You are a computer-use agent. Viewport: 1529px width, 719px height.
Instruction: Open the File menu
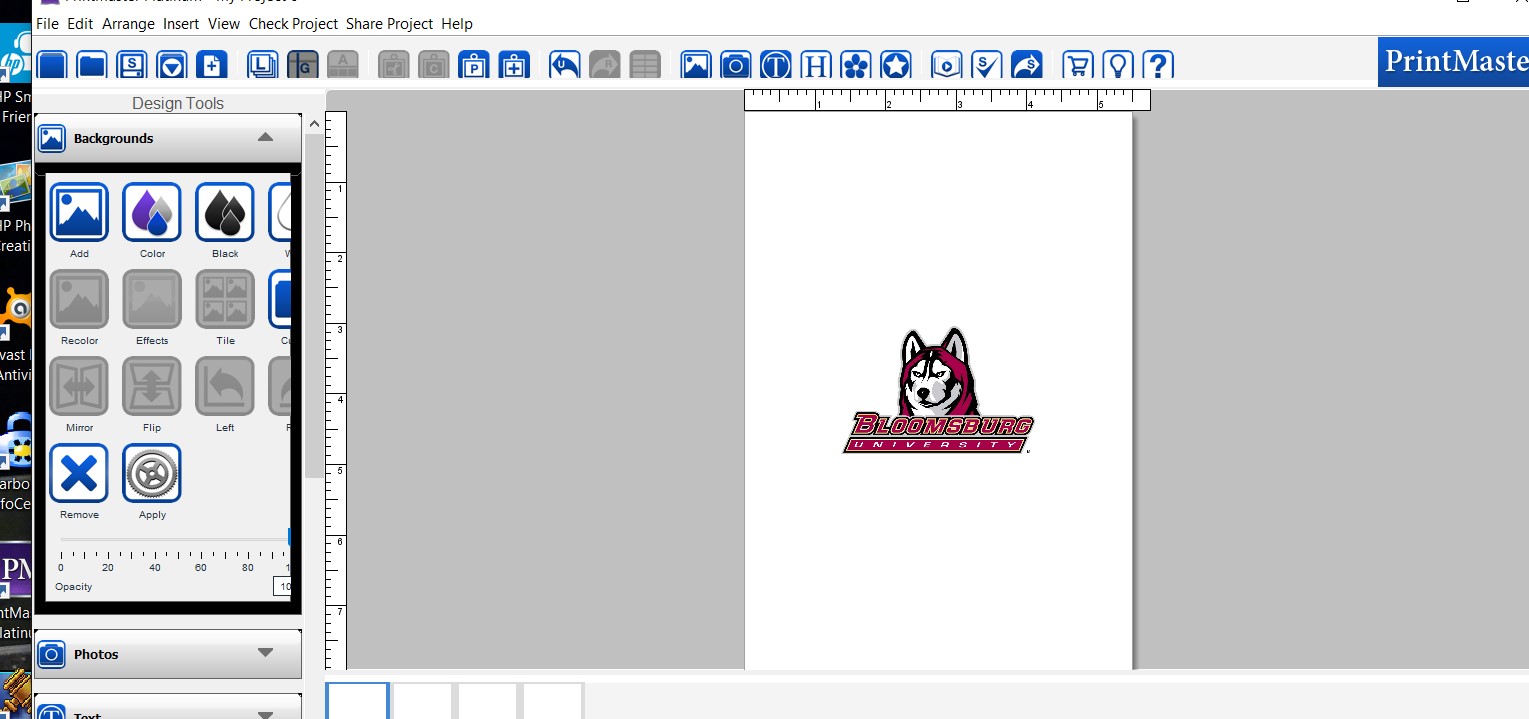pyautogui.click(x=47, y=23)
